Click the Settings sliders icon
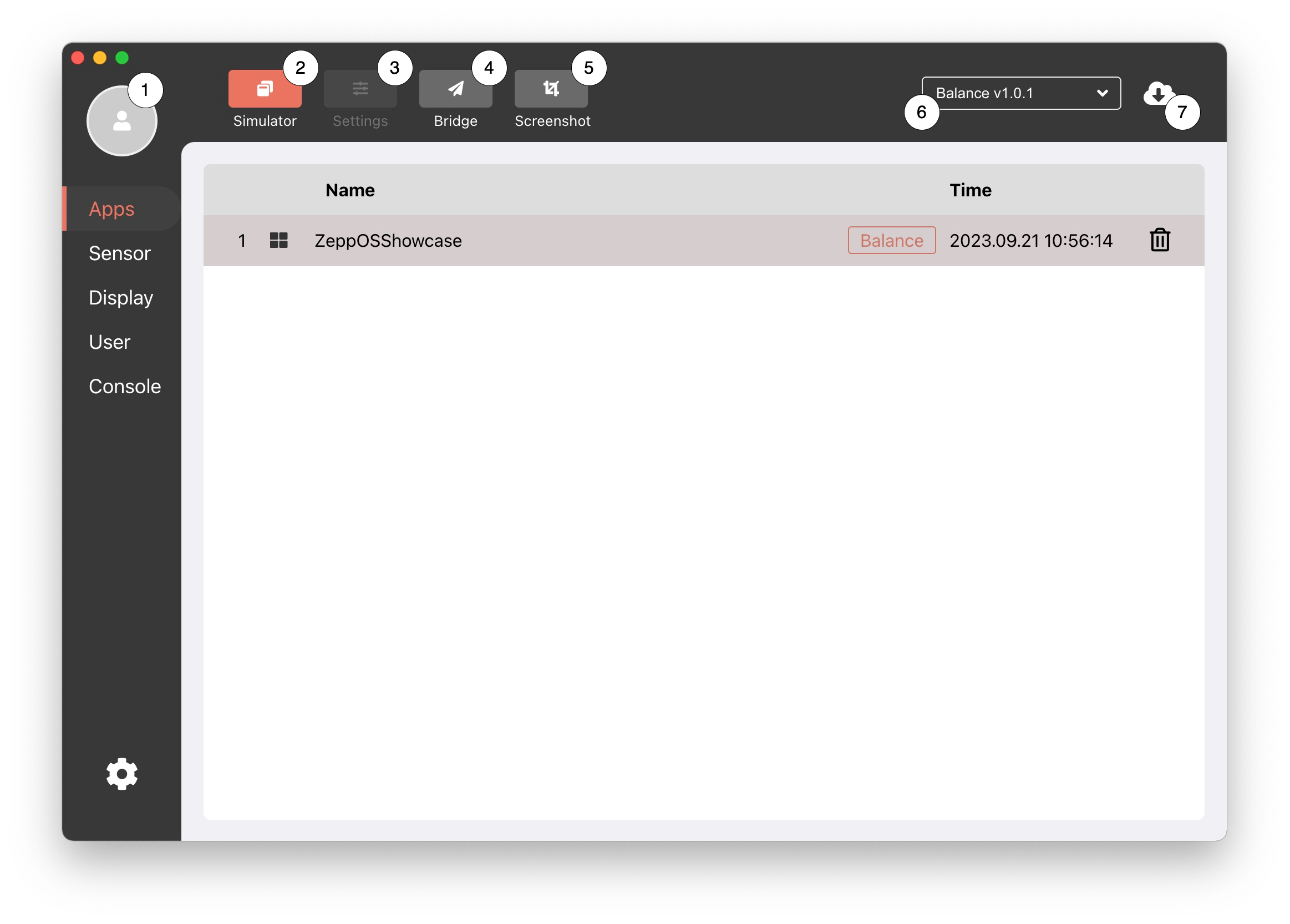 (360, 89)
